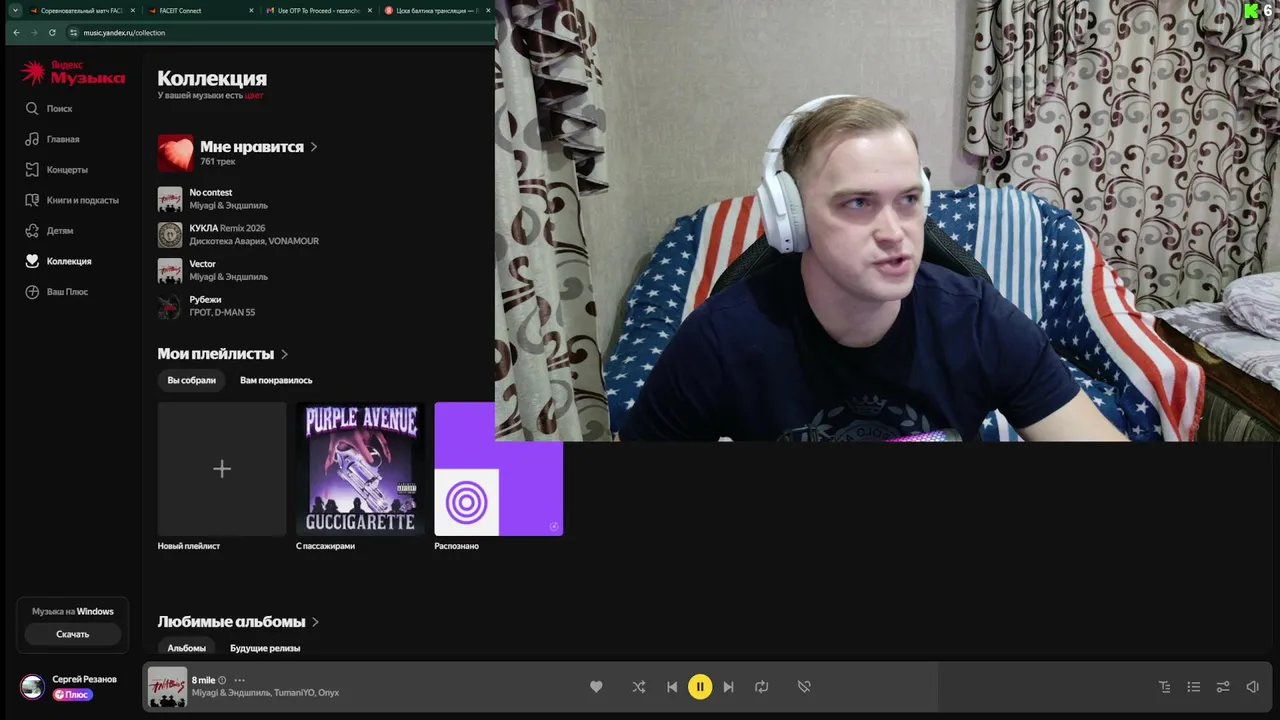Click the Kick logo overlay
The width and height of the screenshot is (1280, 720).
[x=1251, y=11]
